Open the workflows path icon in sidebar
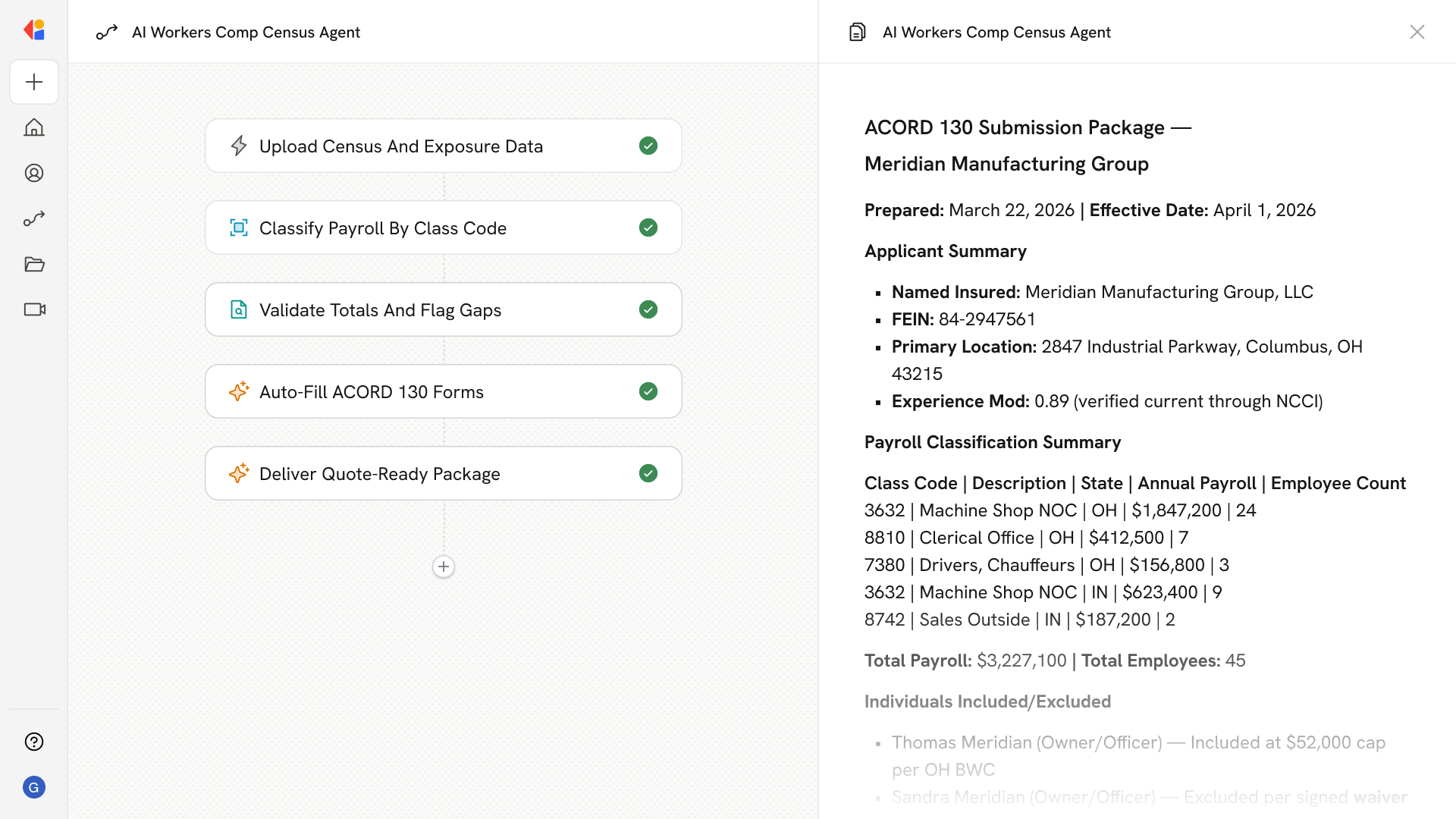1456x819 pixels. pos(34,218)
